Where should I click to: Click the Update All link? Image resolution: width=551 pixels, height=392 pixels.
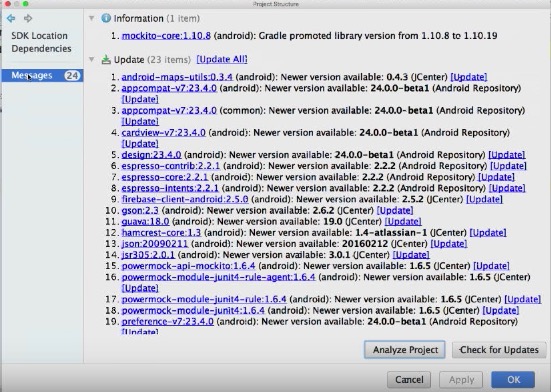pyautogui.click(x=222, y=59)
